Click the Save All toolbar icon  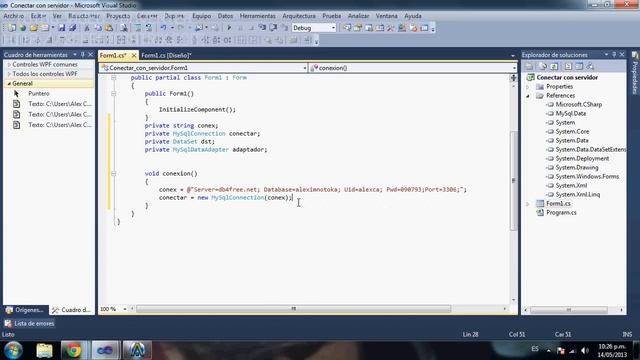(x=73, y=28)
